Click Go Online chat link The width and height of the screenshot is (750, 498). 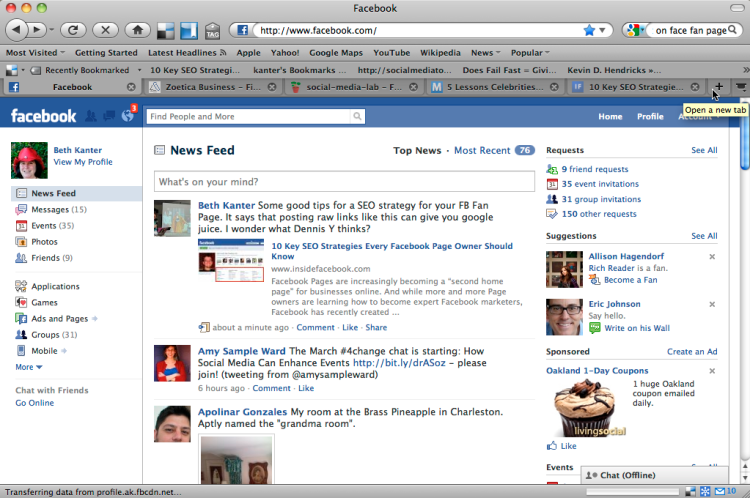[34, 403]
